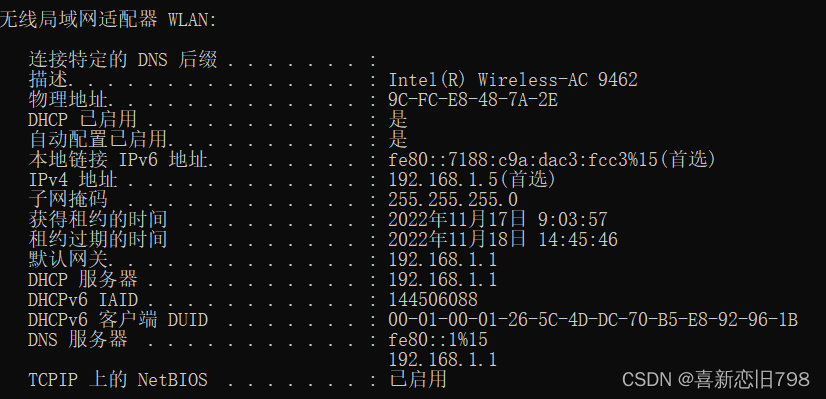Click the DHCP 服务器 label
This screenshot has height=399, width=826.
coord(82,280)
